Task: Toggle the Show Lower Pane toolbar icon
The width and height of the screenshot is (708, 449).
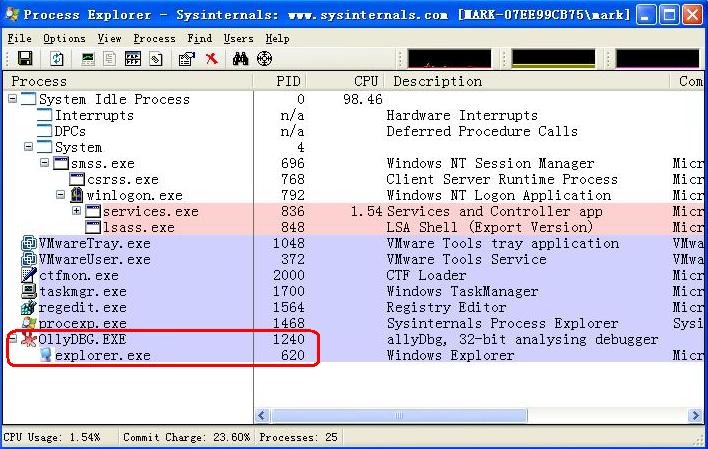Action: (133, 59)
